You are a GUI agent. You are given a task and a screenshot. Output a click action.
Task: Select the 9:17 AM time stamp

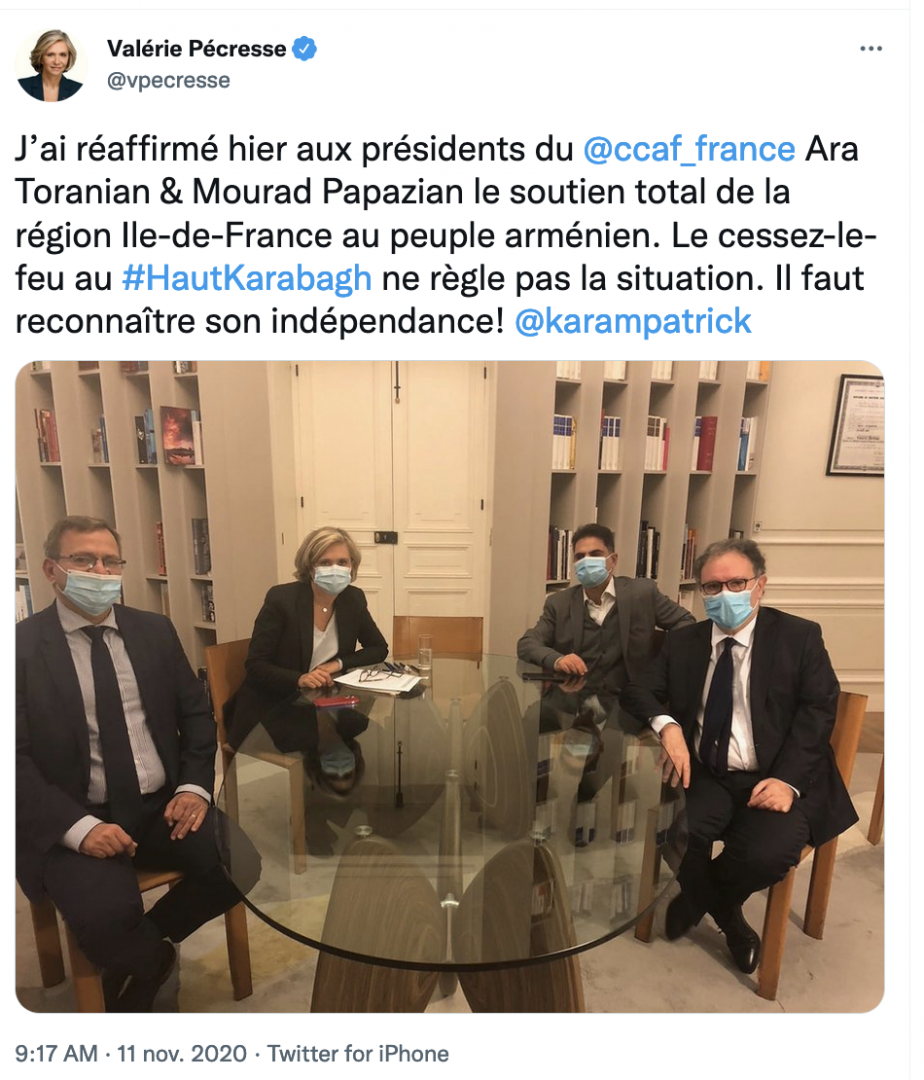pyautogui.click(x=56, y=1054)
